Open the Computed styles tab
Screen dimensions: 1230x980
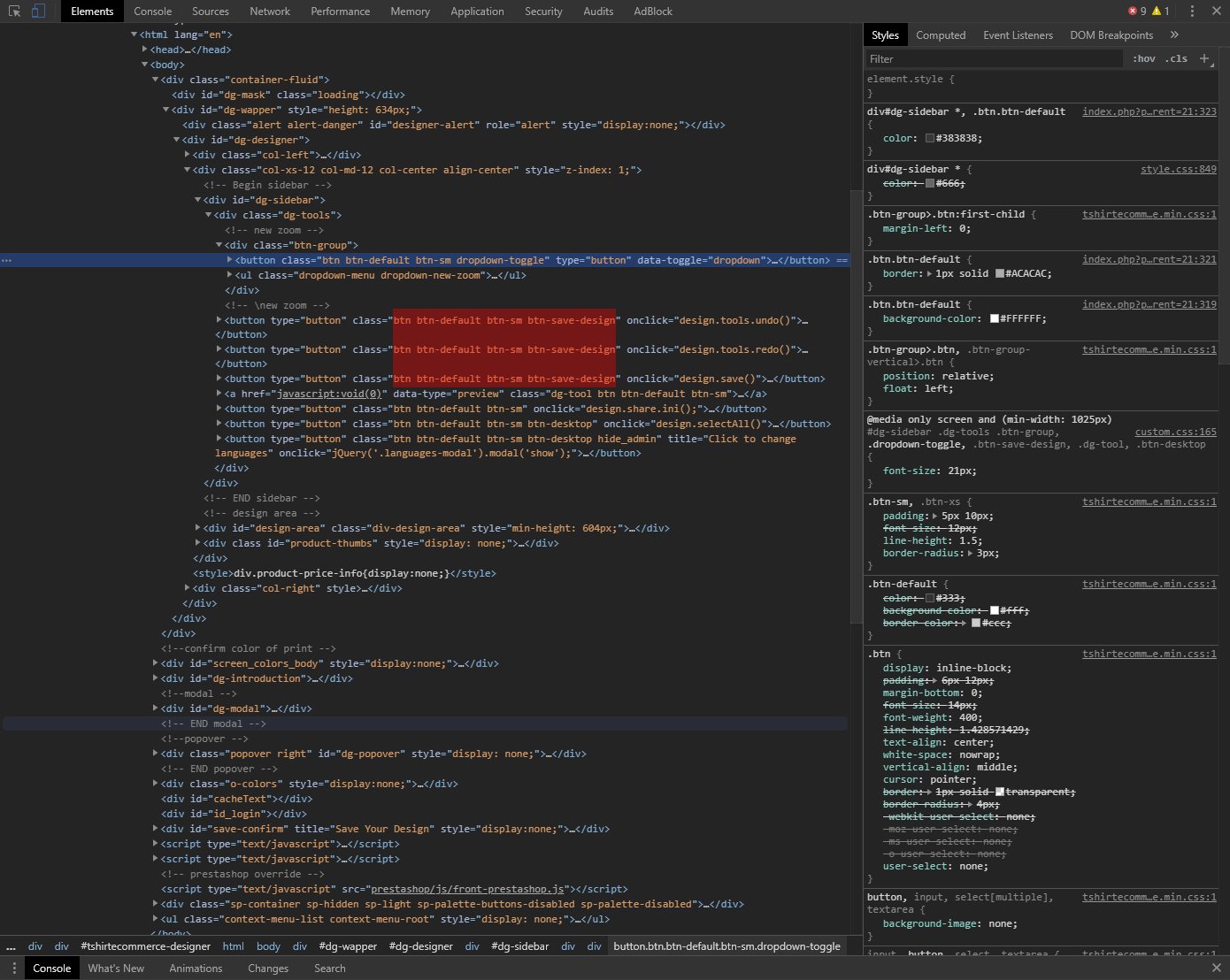pos(940,35)
